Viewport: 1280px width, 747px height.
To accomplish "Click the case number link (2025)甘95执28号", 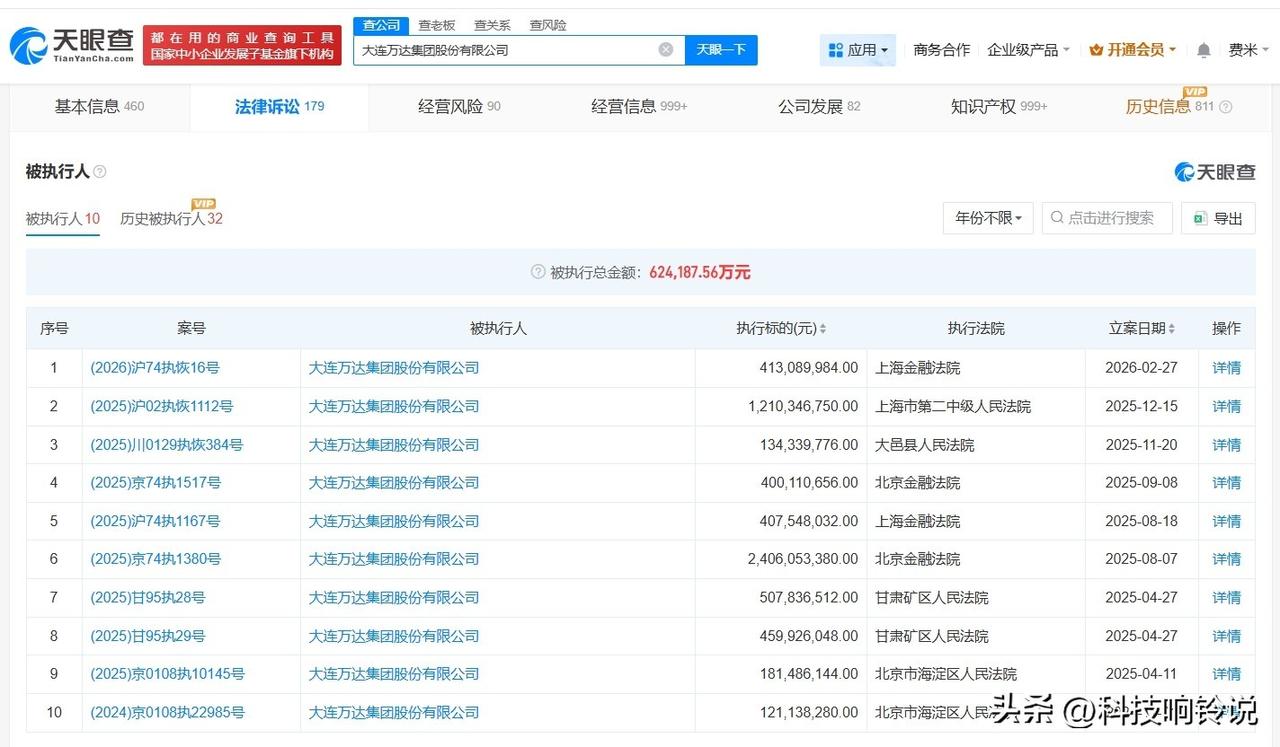I will [x=147, y=597].
